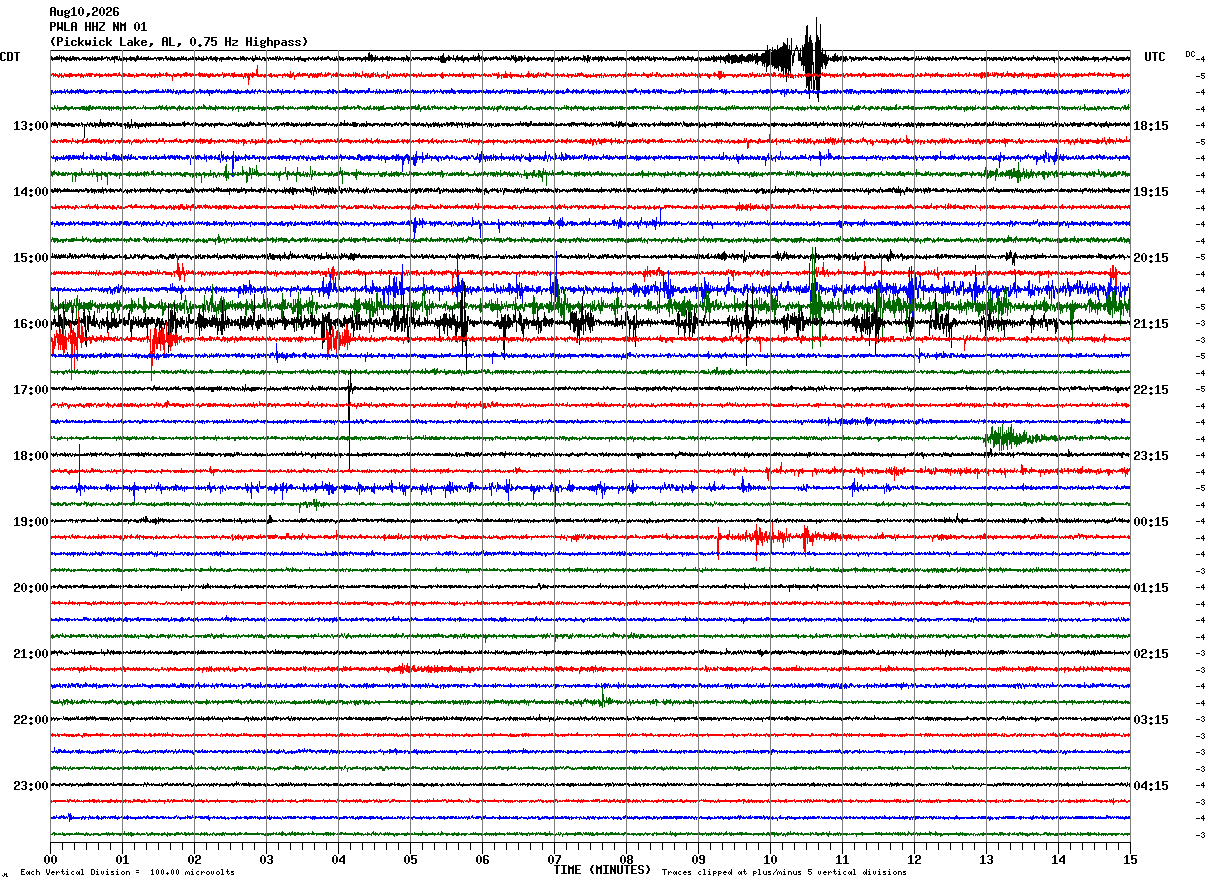This screenshot has height=886, width=1210.
Task: Click the Aug10,2026 date header
Action: (84, 12)
